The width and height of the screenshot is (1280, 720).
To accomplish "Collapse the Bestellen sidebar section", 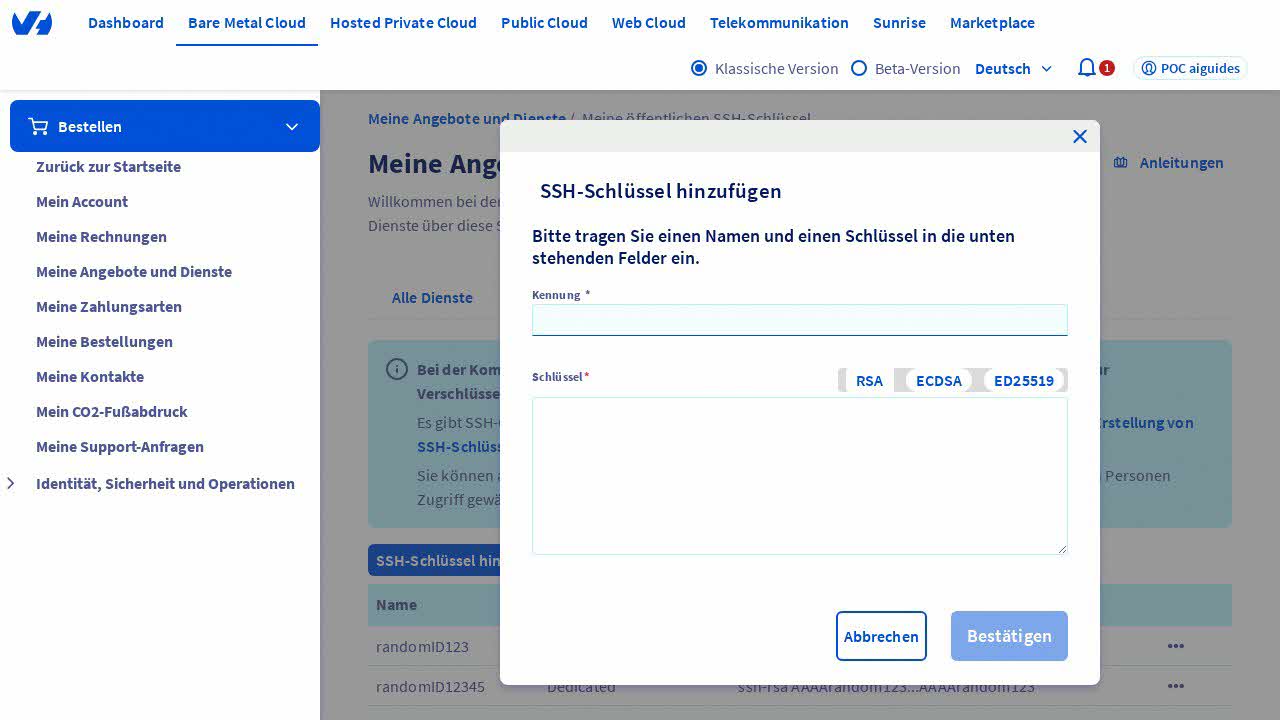I will [x=292, y=126].
